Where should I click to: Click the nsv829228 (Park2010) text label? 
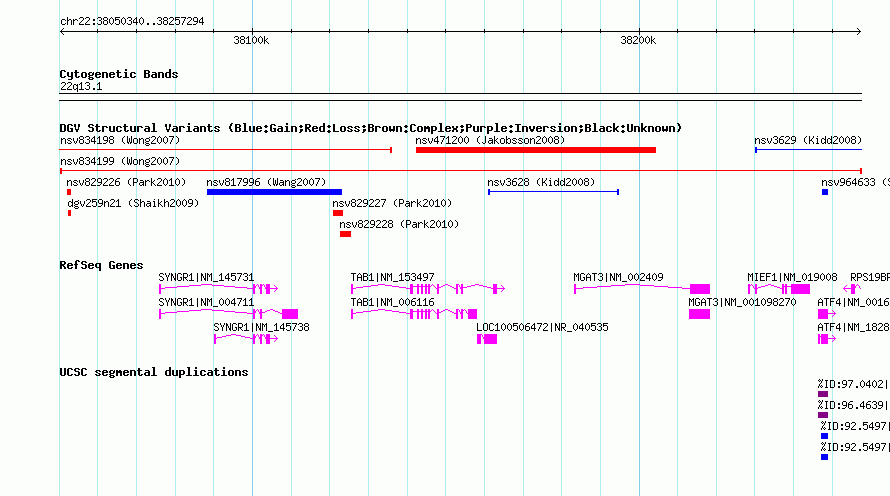[399, 224]
